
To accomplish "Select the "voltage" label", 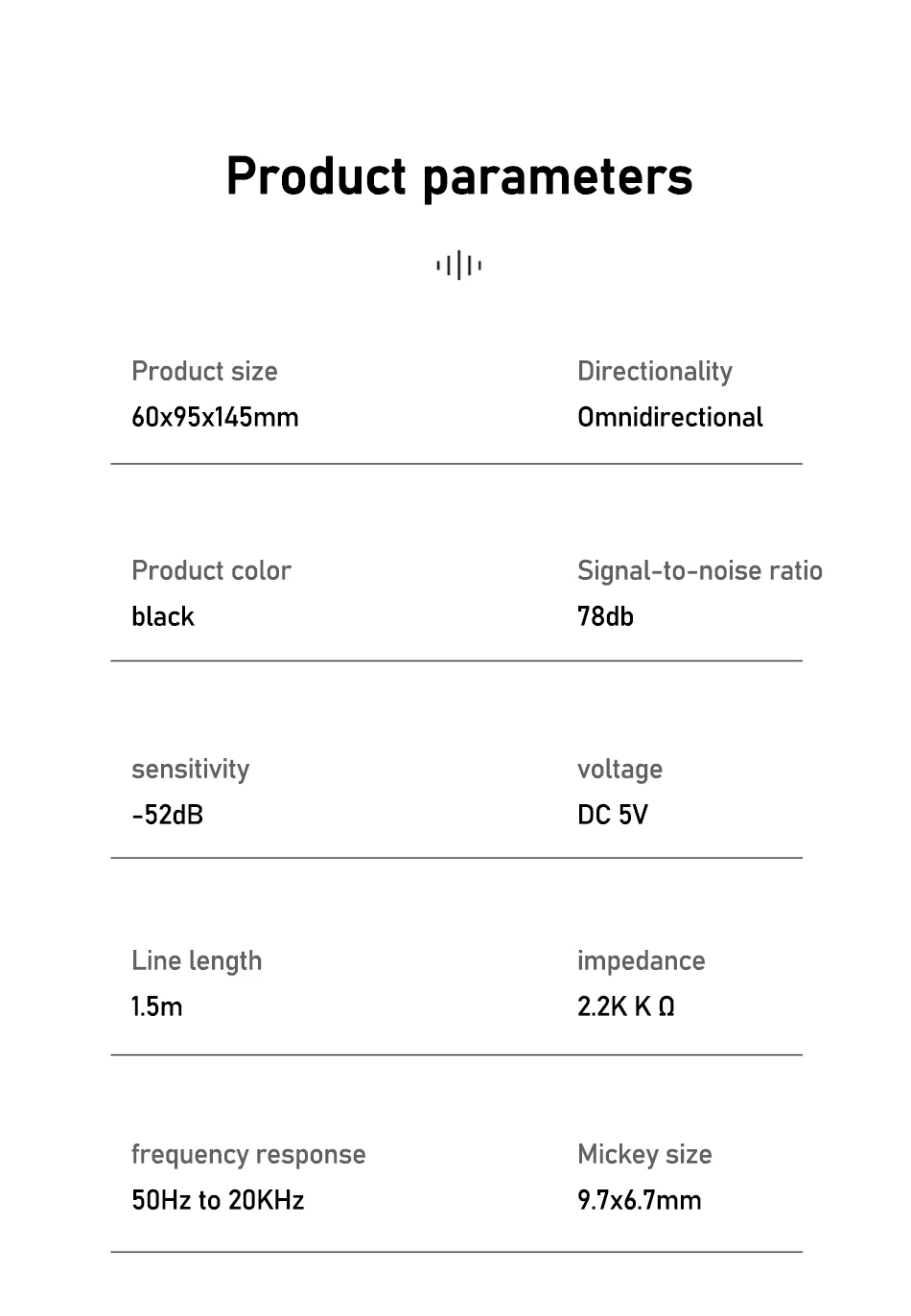I will (x=619, y=770).
